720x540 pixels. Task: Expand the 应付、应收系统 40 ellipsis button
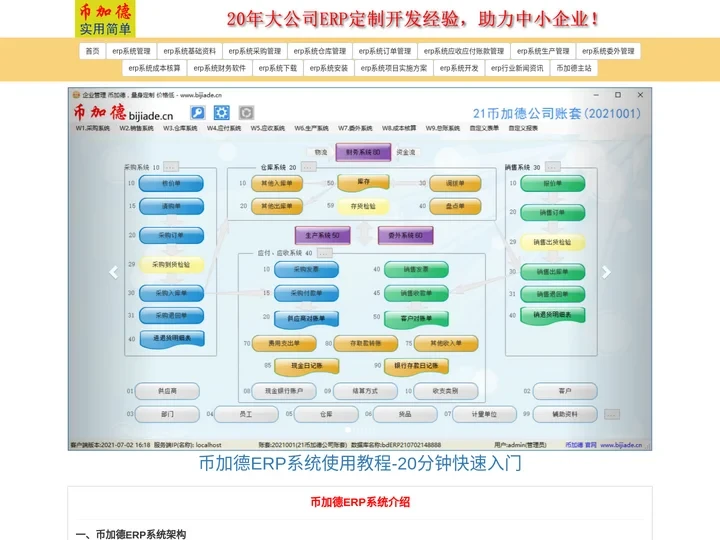[x=324, y=253]
